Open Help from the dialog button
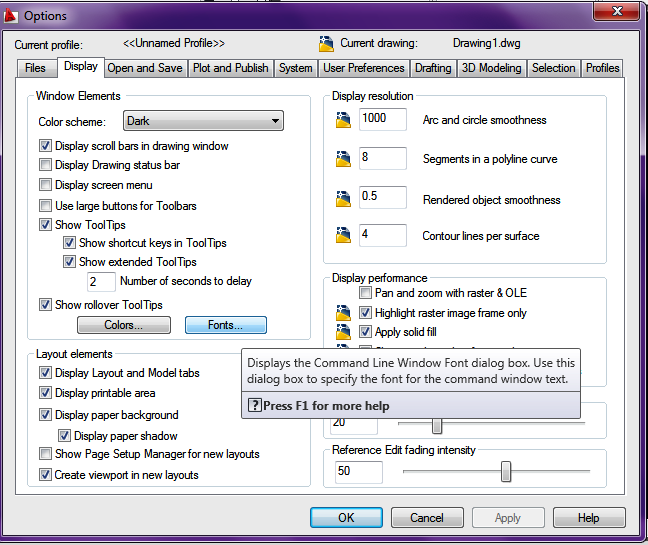Image resolution: width=648 pixels, height=545 pixels. 589,517
